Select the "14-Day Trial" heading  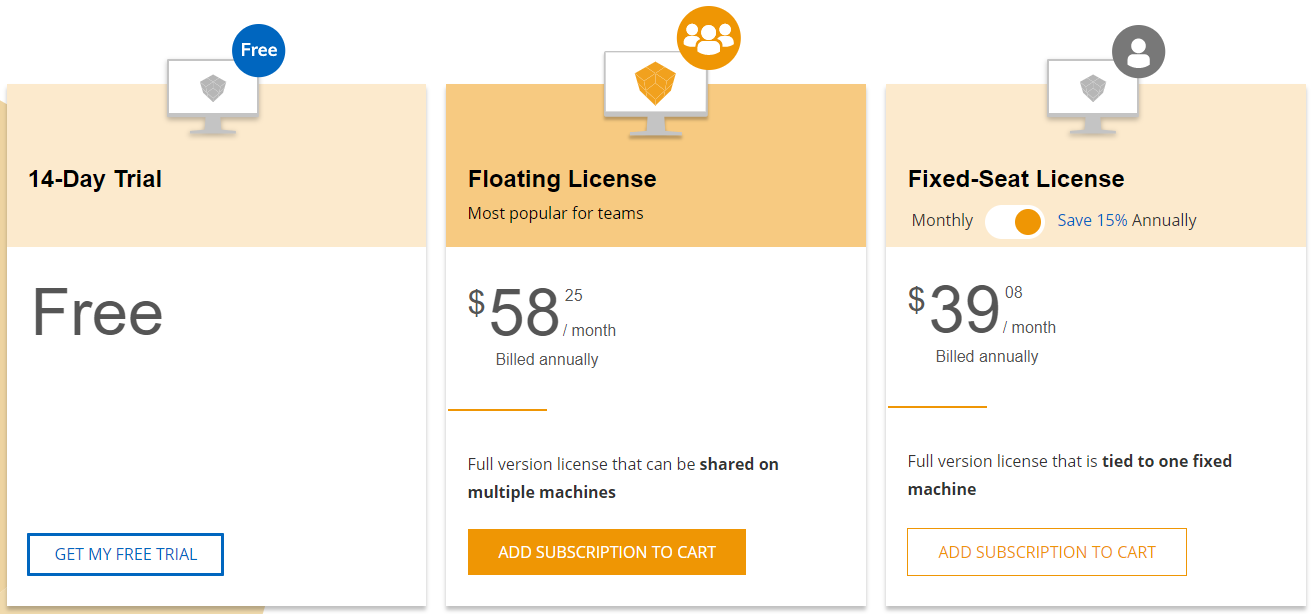coord(95,179)
